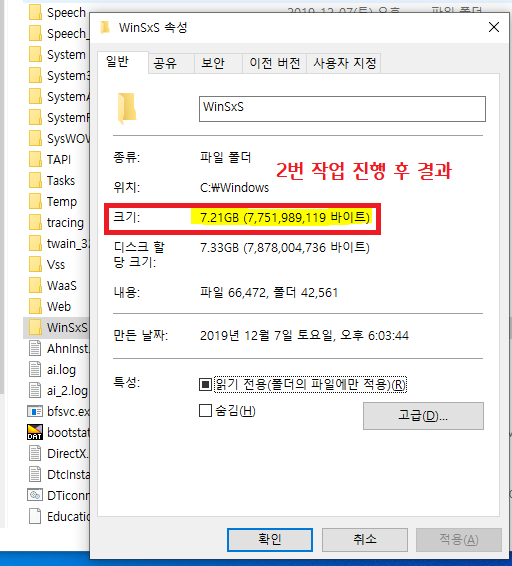Switch to the 이전 버전 tab
The width and height of the screenshot is (512, 566).
tap(274, 64)
